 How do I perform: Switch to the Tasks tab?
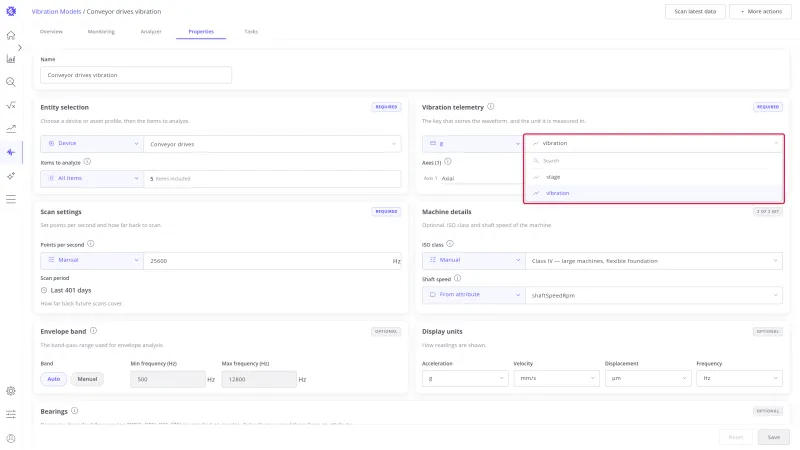pos(251,32)
